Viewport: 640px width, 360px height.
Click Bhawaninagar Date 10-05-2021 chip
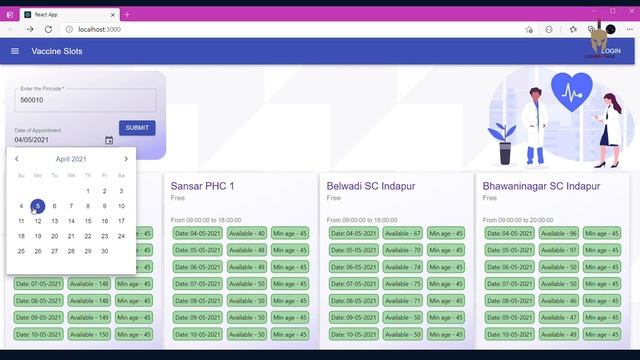[x=509, y=334]
